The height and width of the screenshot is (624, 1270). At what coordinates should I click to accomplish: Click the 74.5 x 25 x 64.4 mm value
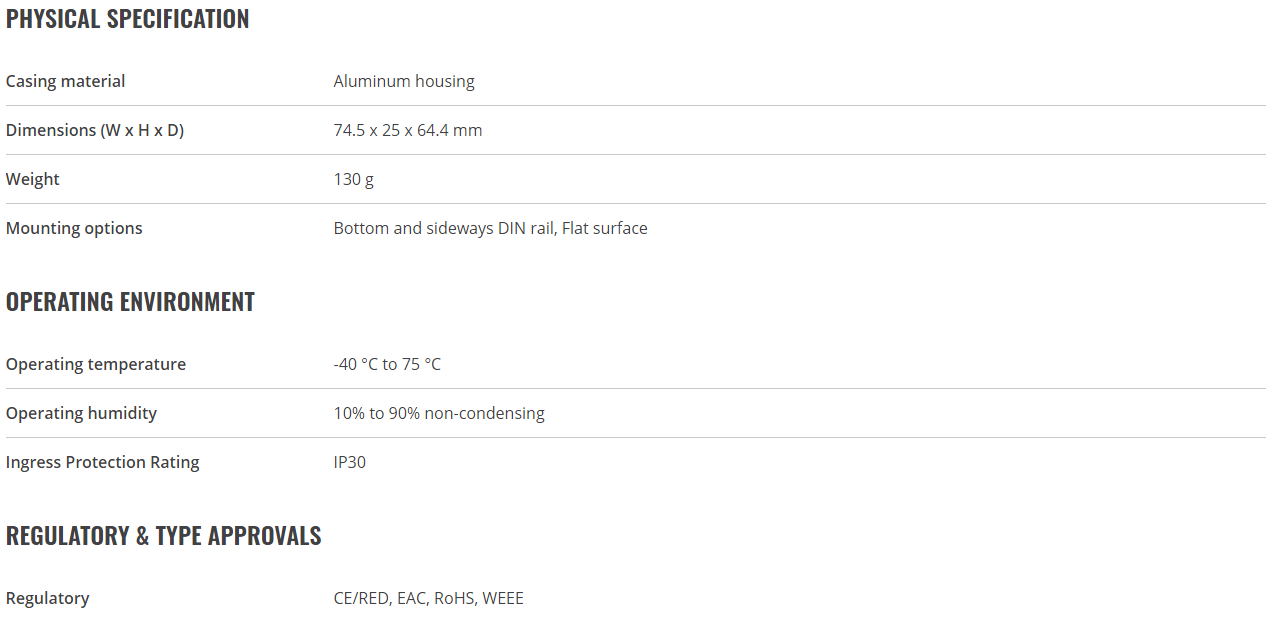[408, 130]
